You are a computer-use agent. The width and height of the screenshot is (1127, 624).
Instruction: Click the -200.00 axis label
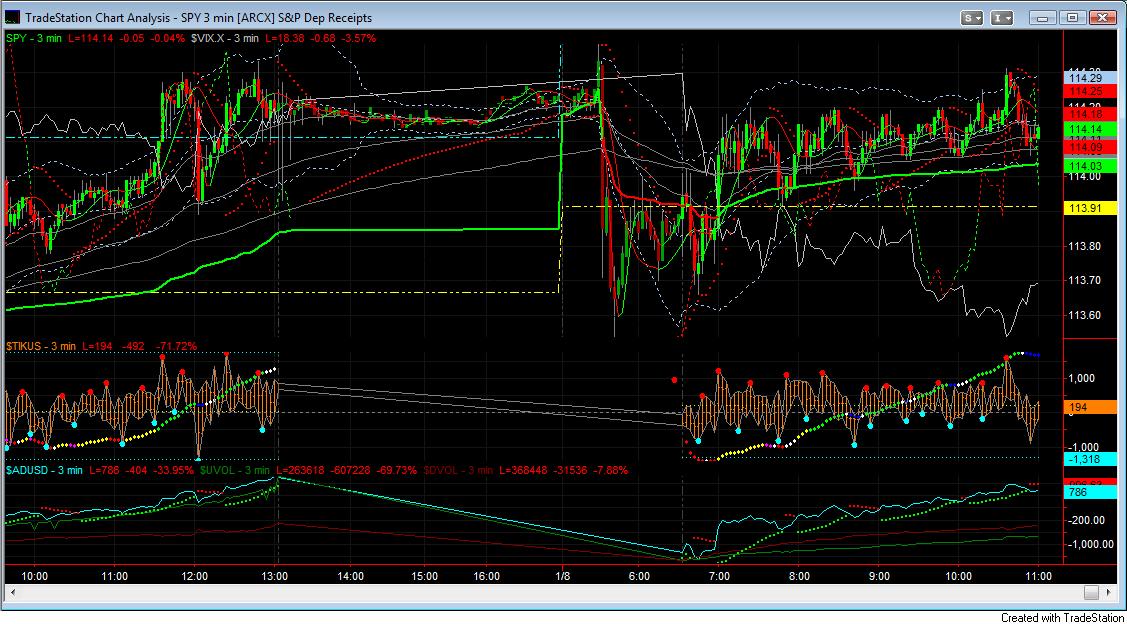point(1085,519)
